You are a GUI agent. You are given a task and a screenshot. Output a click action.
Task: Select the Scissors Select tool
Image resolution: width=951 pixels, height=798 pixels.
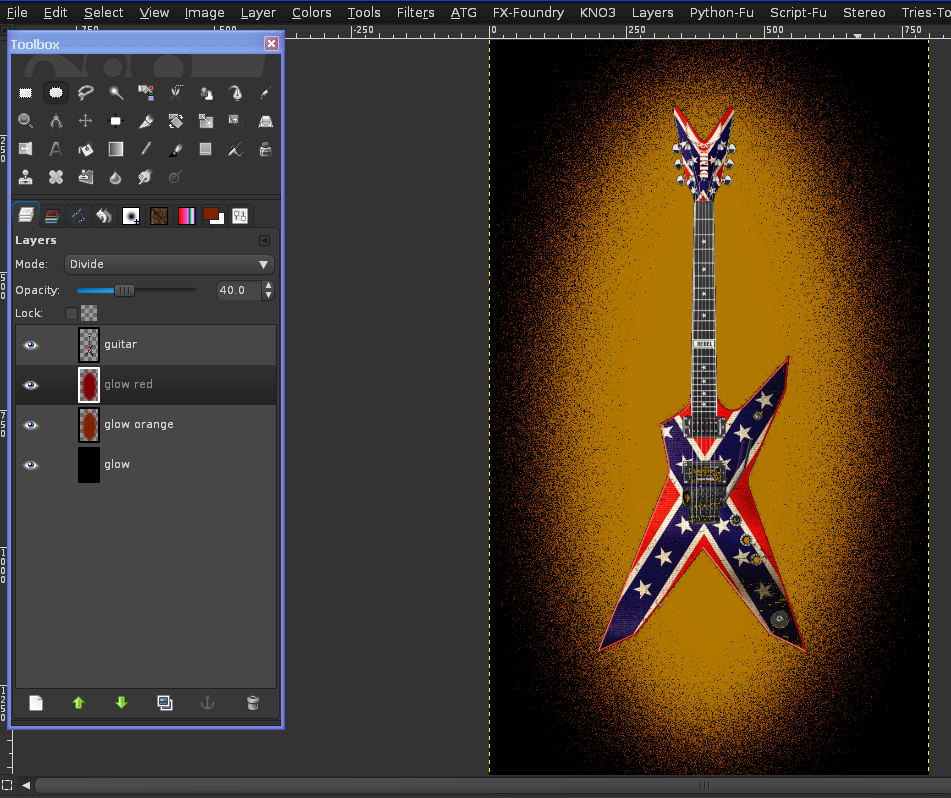(x=175, y=93)
